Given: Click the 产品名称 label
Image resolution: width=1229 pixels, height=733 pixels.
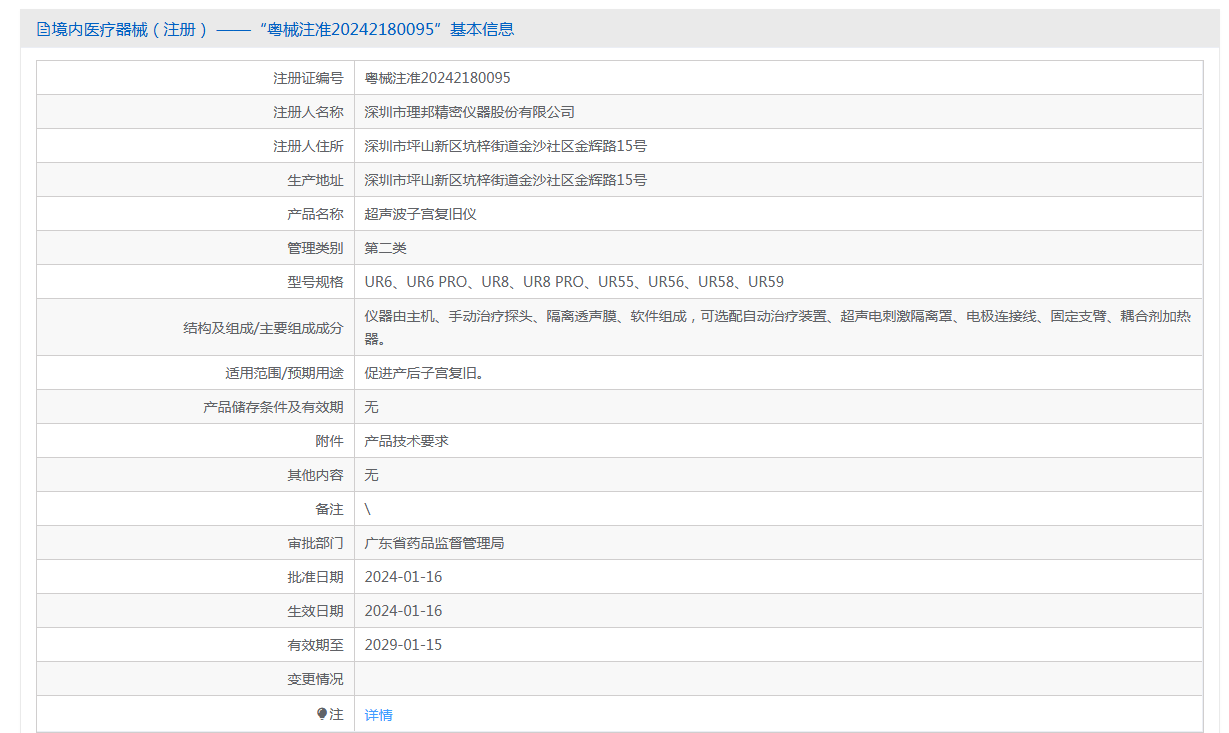Looking at the screenshot, I should (315, 214).
